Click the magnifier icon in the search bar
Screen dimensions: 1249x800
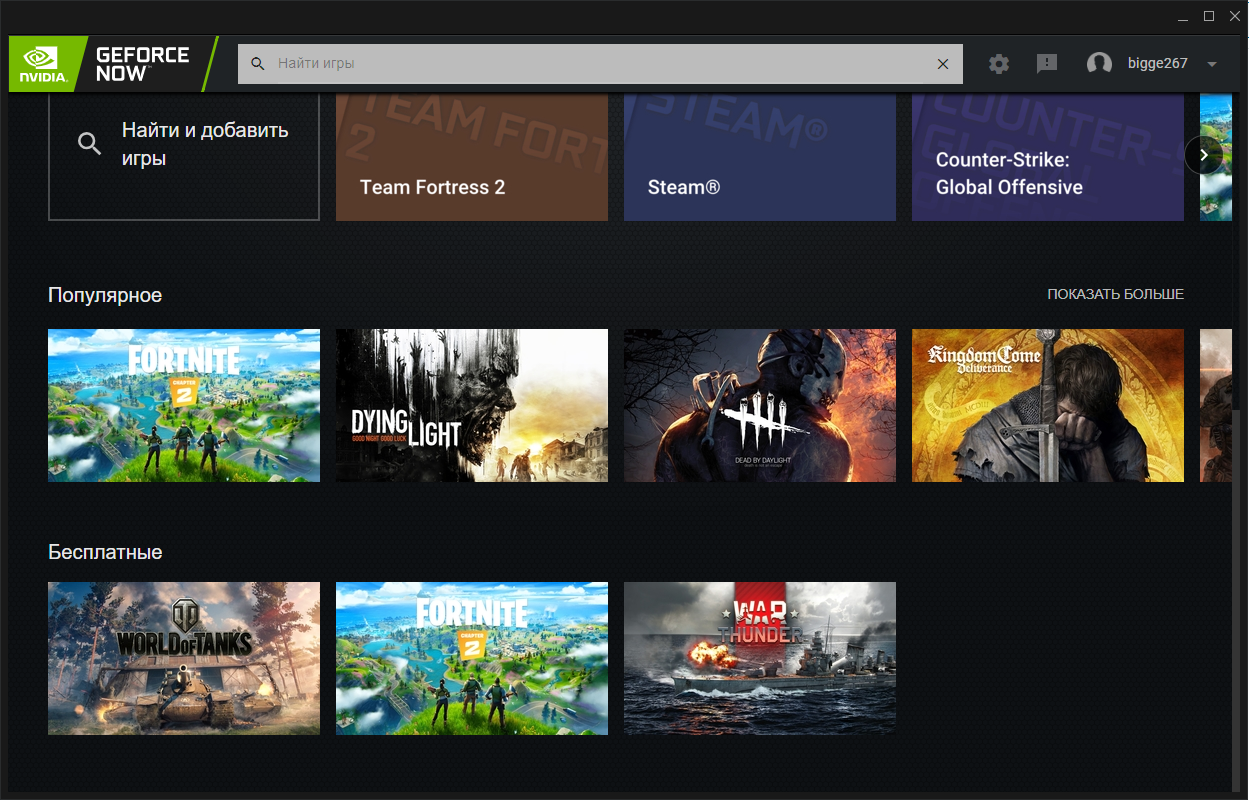(x=258, y=64)
